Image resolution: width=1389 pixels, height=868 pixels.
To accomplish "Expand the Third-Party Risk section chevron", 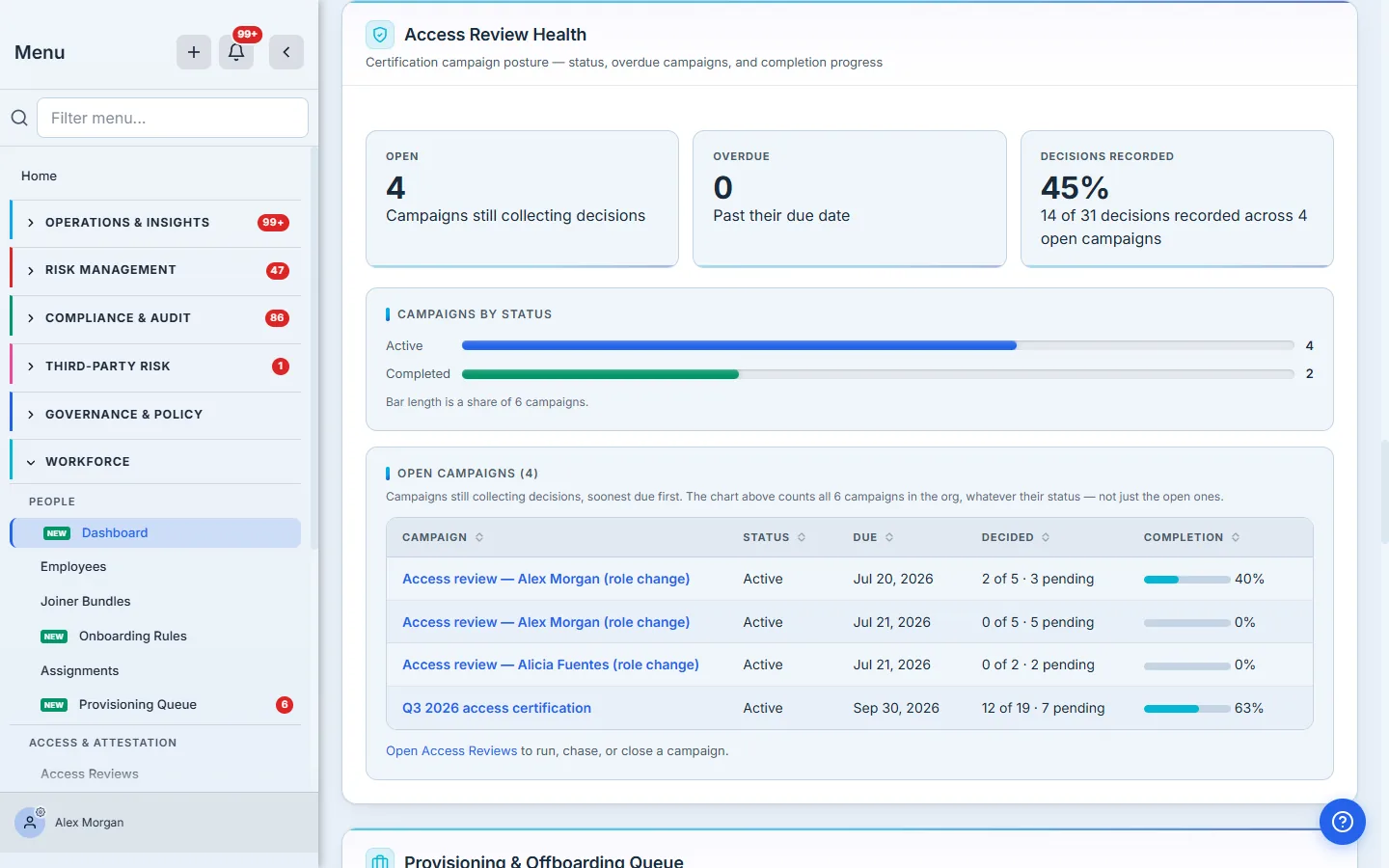I will tap(31, 366).
